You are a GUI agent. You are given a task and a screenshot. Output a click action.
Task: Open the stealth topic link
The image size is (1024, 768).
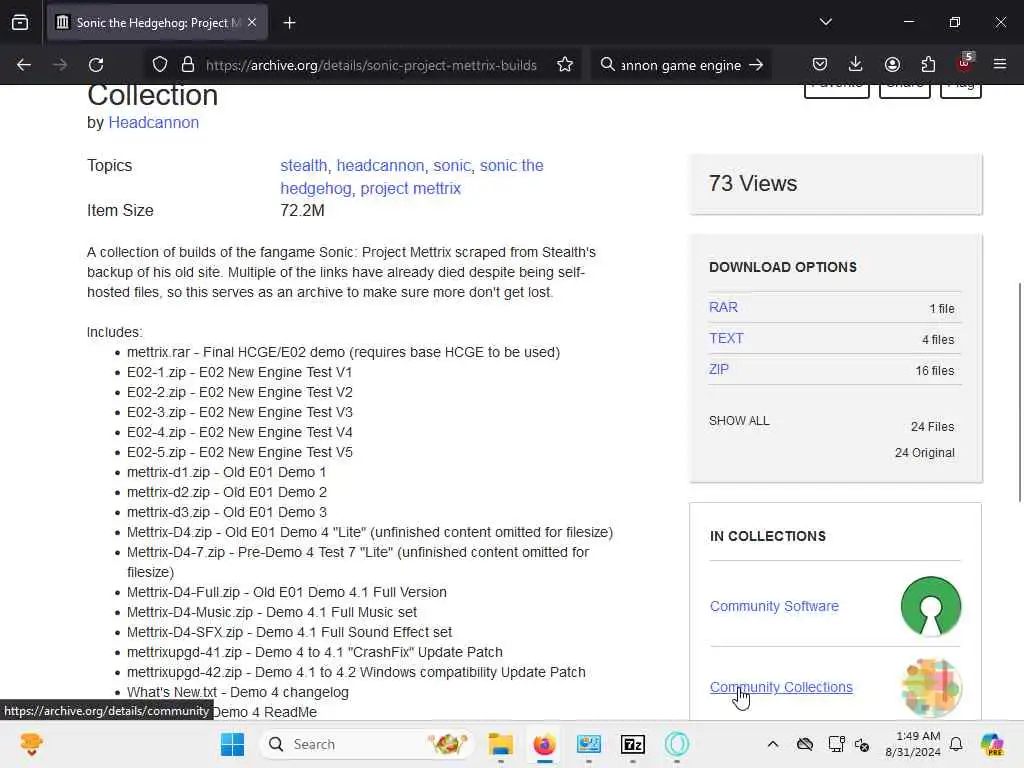304,165
